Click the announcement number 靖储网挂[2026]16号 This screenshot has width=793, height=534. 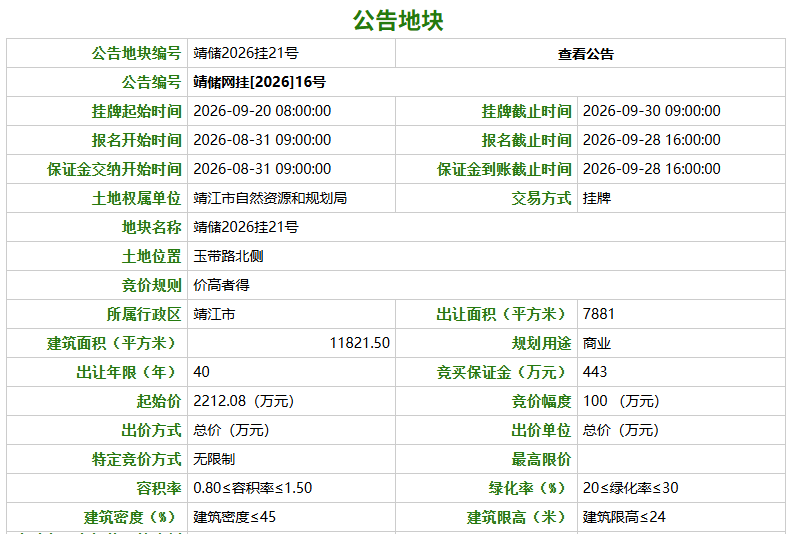coord(259,82)
